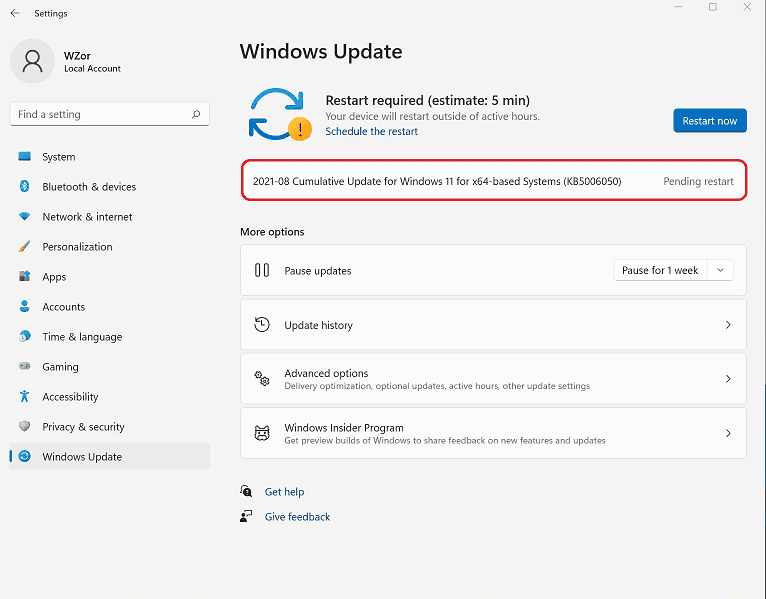Click the Windows Insider Program cat icon
The image size is (766, 599).
pos(262,433)
